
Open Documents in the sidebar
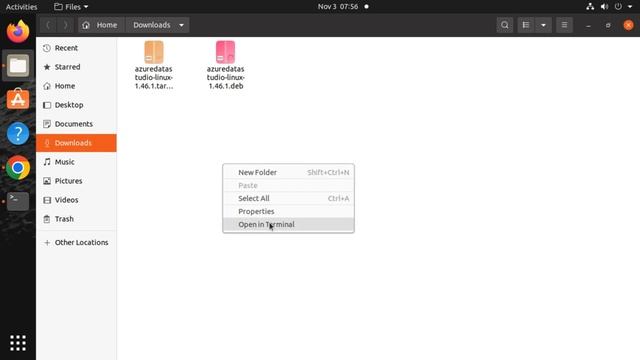pyautogui.click(x=76, y=124)
